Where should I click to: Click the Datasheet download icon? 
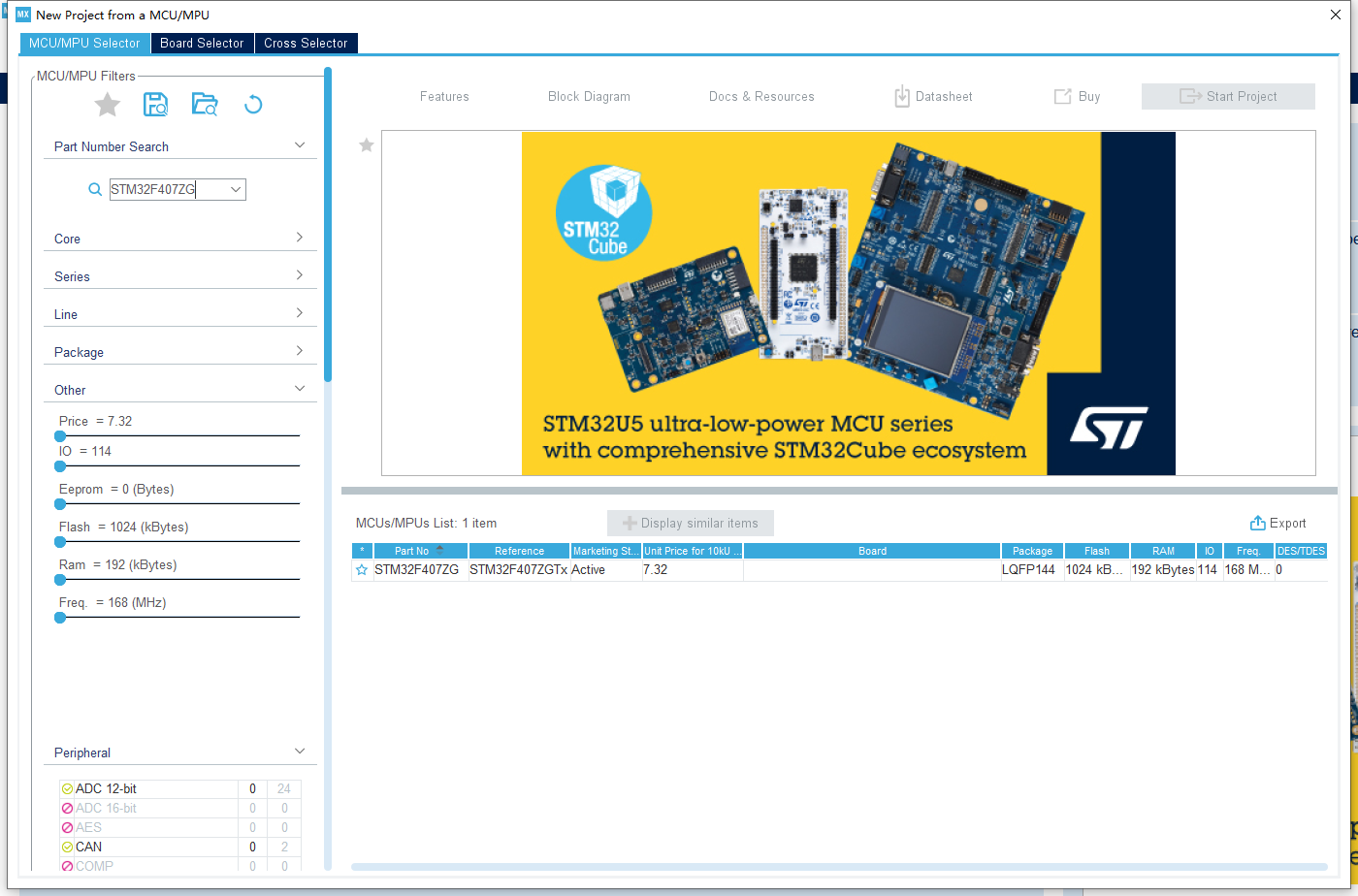point(902,96)
